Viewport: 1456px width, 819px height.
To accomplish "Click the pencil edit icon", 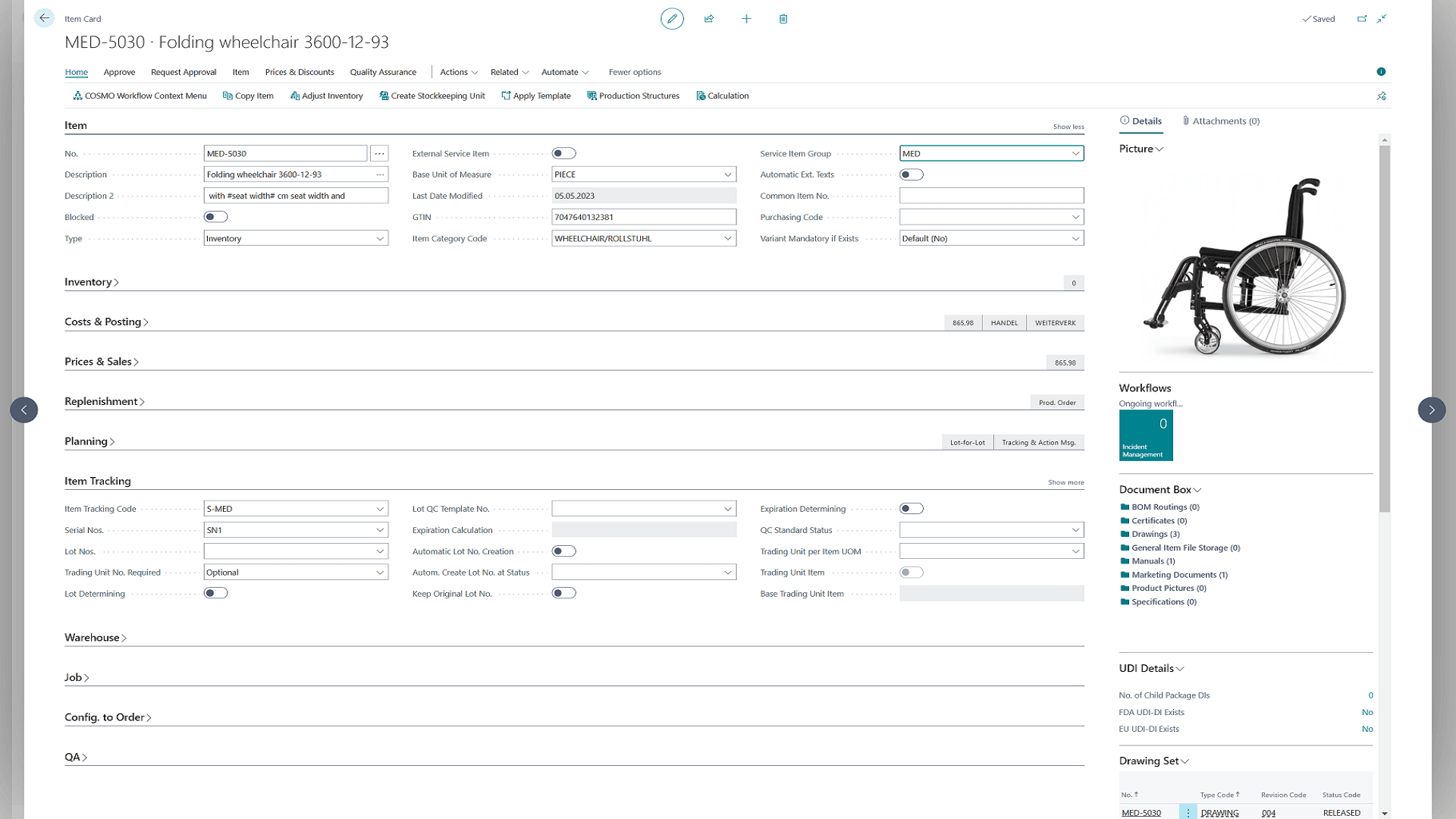I will pos(672,19).
